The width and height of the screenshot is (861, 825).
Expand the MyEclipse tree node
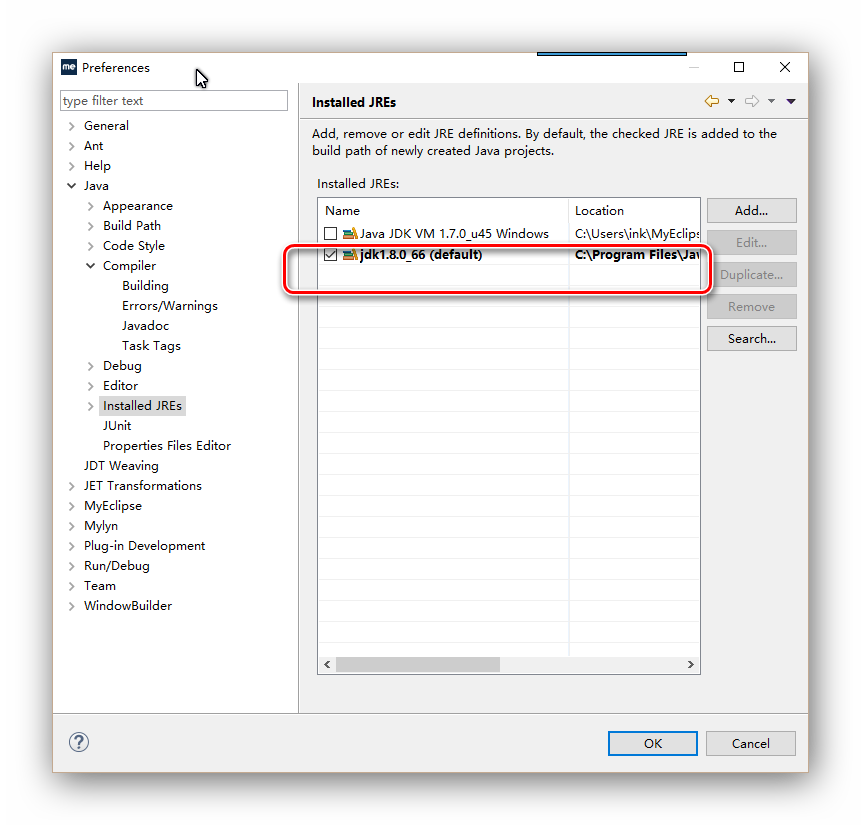pos(71,506)
